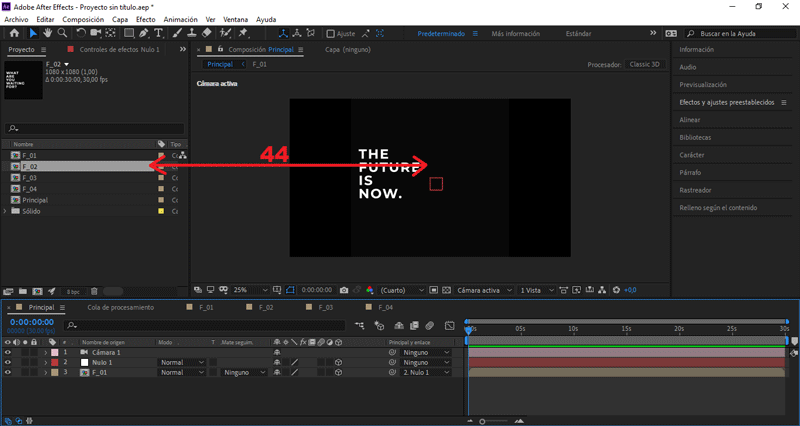The image size is (800, 426).
Task: Click the red label swatch of Nulo 1
Action: point(55,362)
